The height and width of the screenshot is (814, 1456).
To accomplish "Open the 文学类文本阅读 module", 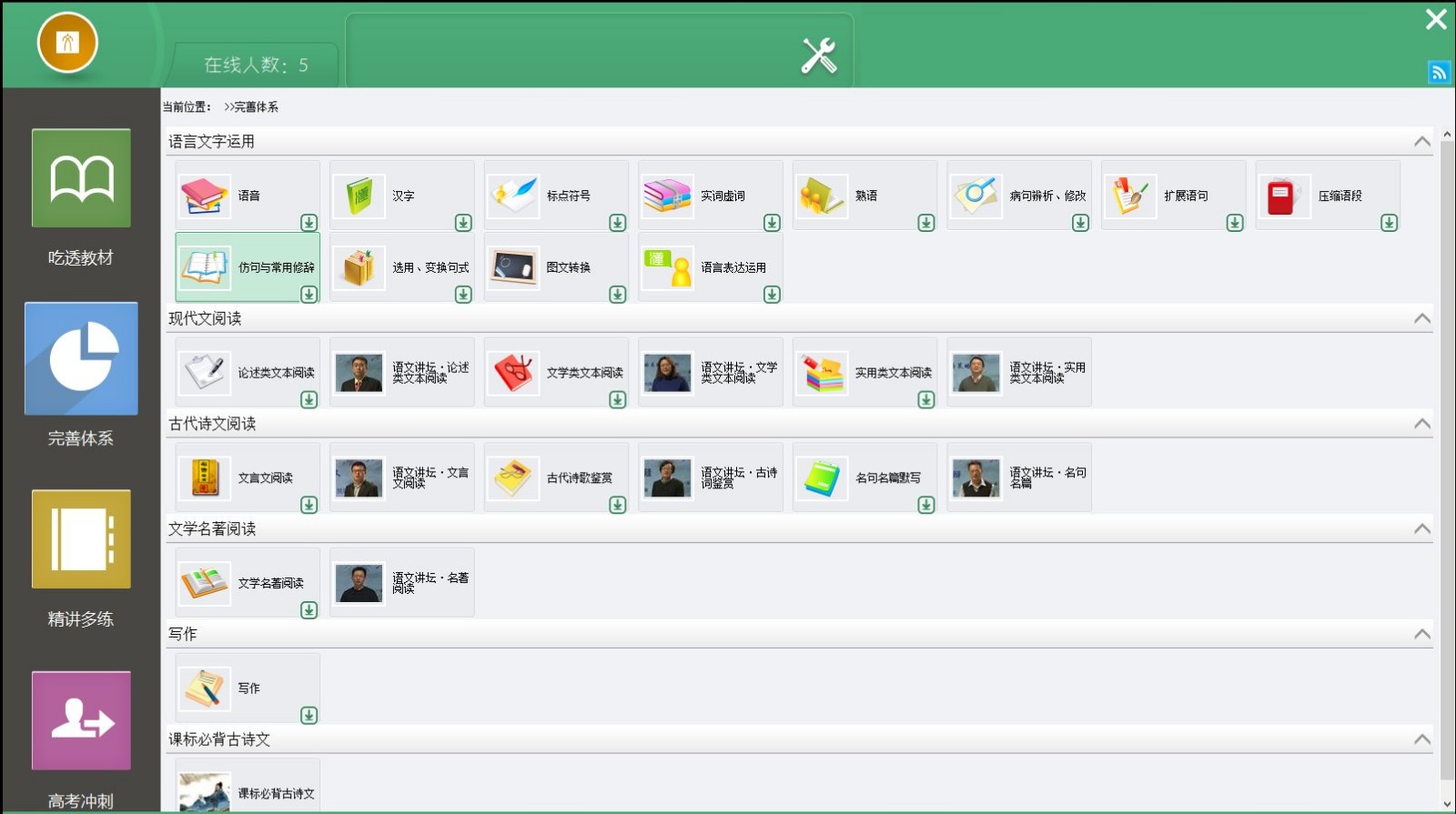I will [x=556, y=373].
